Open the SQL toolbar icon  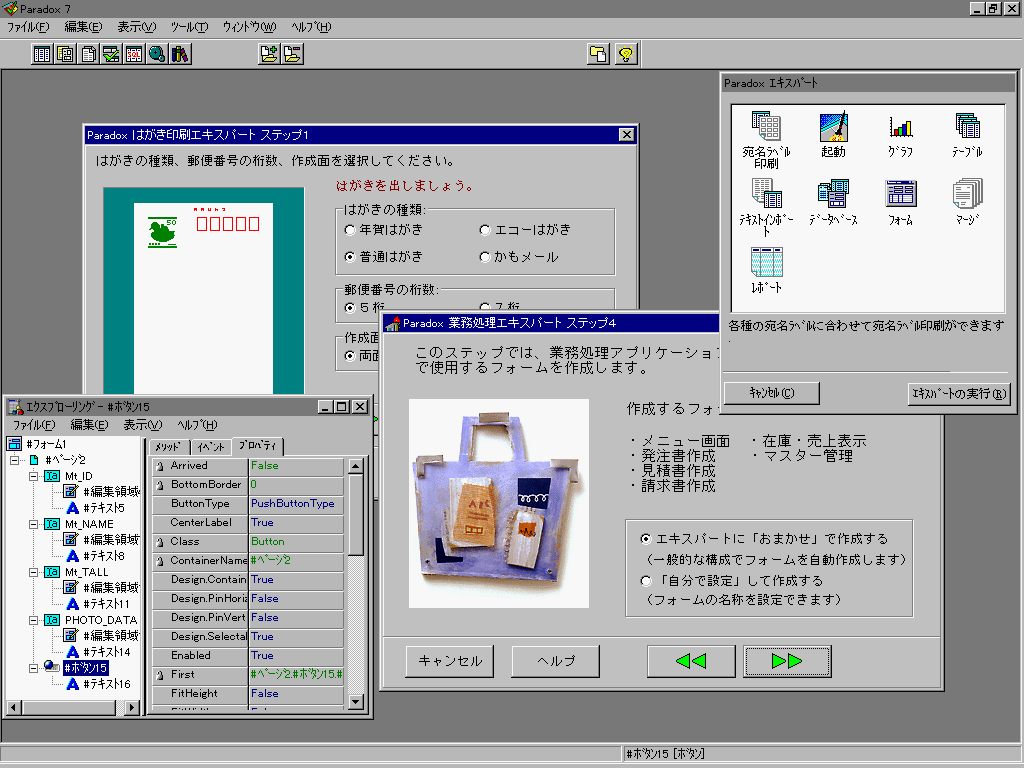(134, 54)
